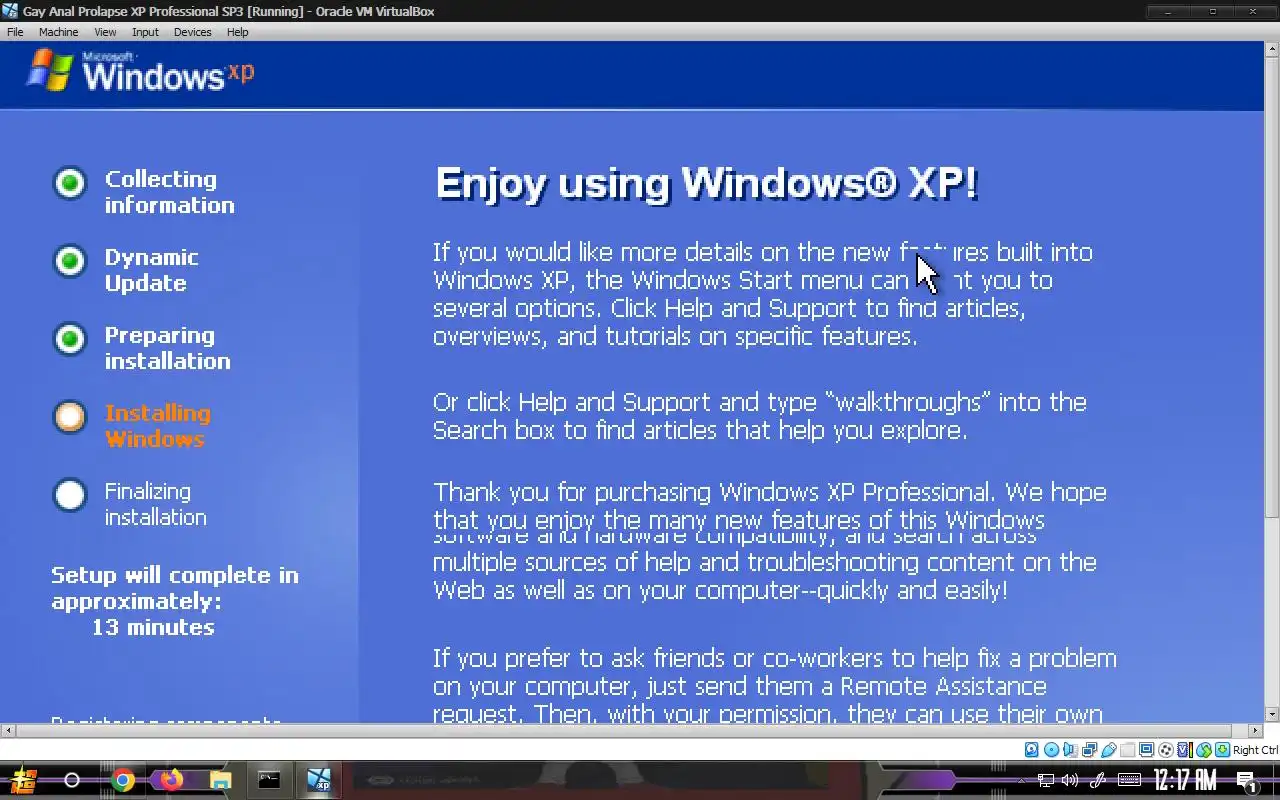Image resolution: width=1280 pixels, height=800 pixels.
Task: Open the volume control tray icon
Action: pyautogui.click(x=1070, y=780)
